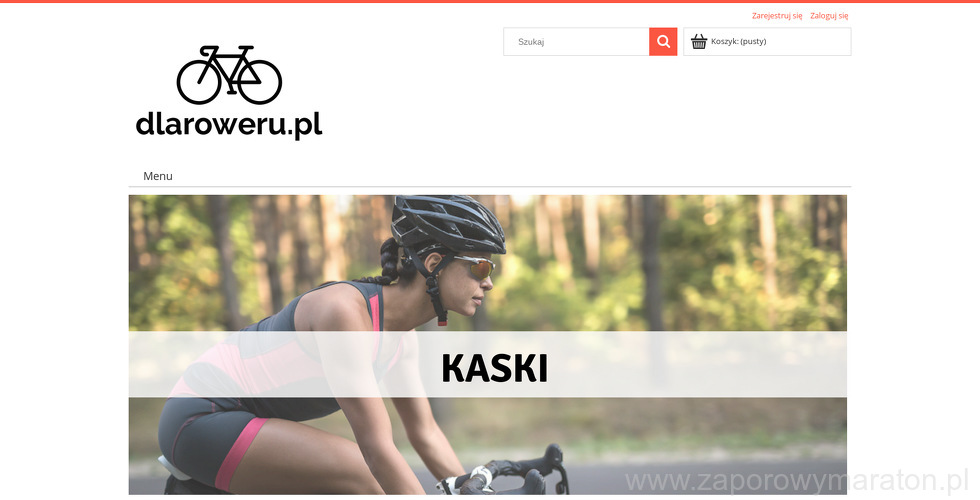Image resolution: width=980 pixels, height=500 pixels.
Task: Click the cyclist's orange sunglasses in banner
Action: [478, 268]
